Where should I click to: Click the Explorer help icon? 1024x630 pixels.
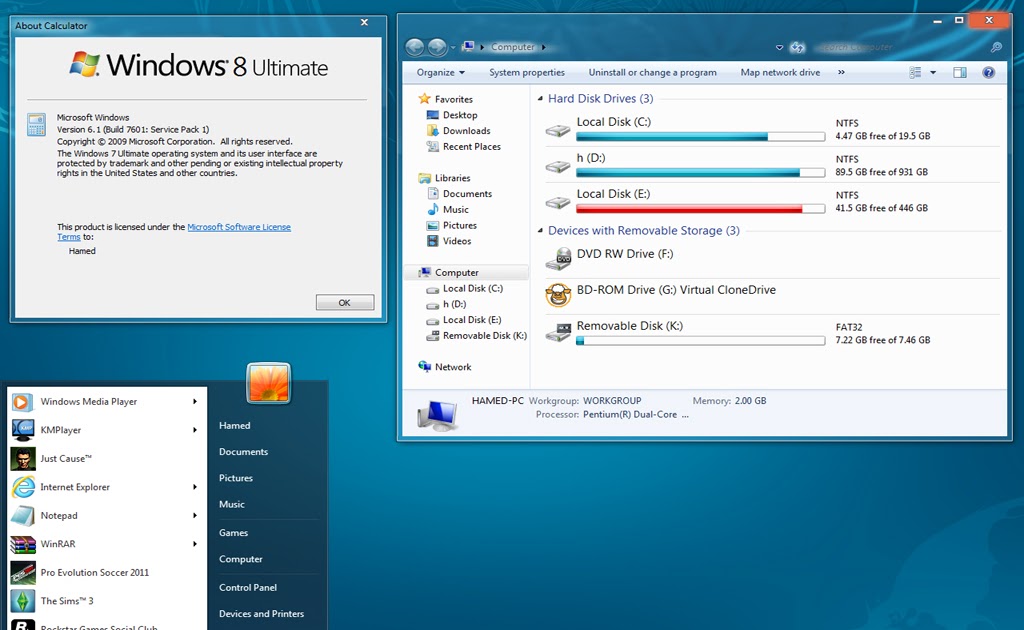point(990,72)
